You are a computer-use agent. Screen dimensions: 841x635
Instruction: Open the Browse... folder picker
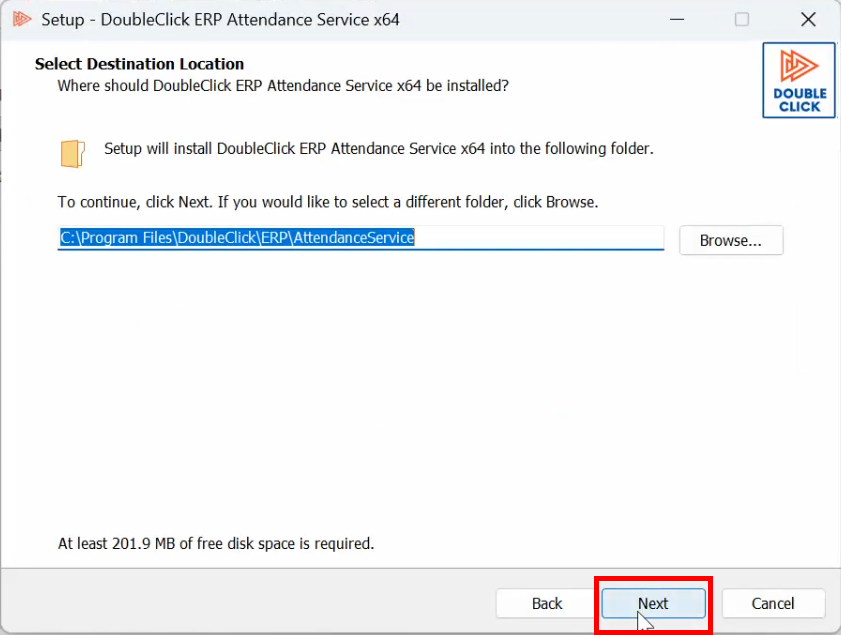(x=730, y=240)
